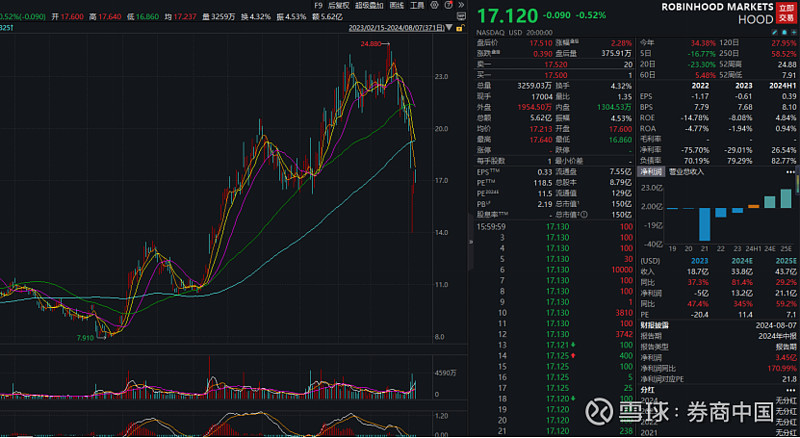Viewport: 800px width, 438px height.
Task: Click the 21 net profit bar
Action: pyautogui.click(x=705, y=224)
